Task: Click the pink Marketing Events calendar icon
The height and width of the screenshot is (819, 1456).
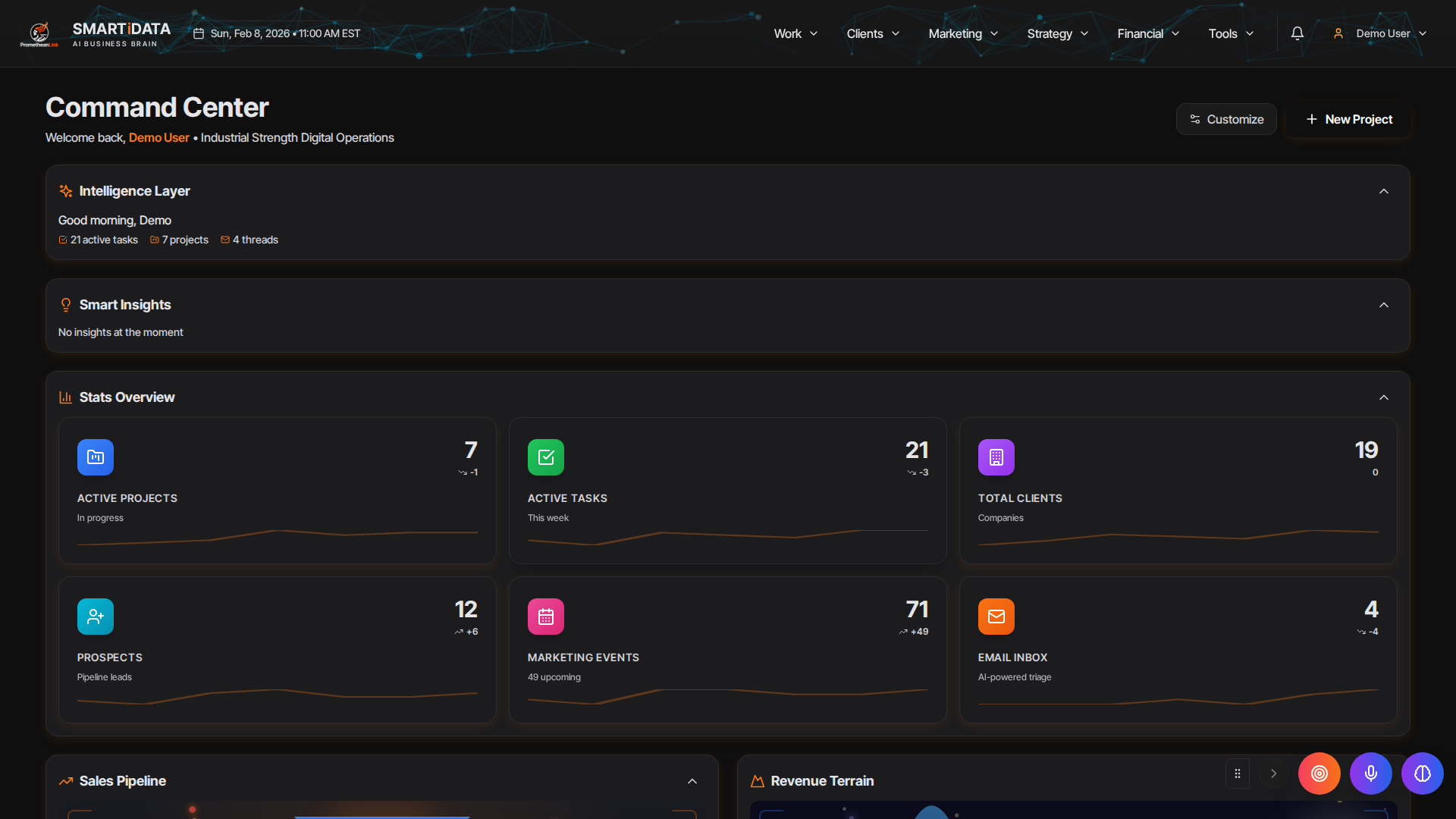Action: tap(546, 617)
